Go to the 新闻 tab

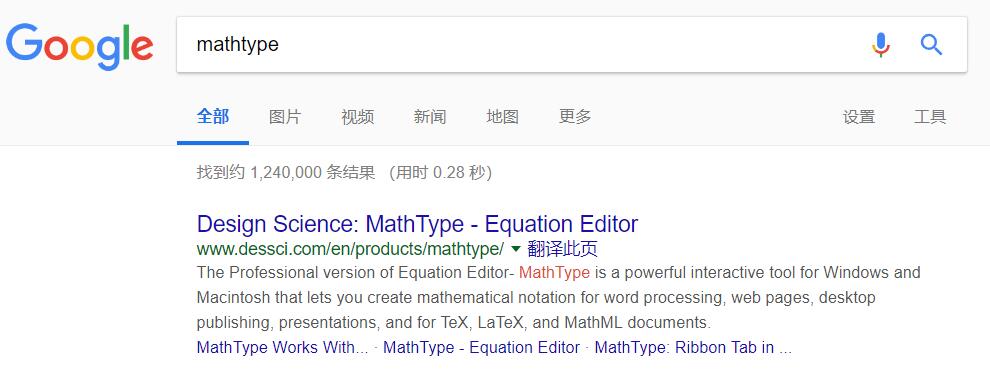tap(430, 117)
